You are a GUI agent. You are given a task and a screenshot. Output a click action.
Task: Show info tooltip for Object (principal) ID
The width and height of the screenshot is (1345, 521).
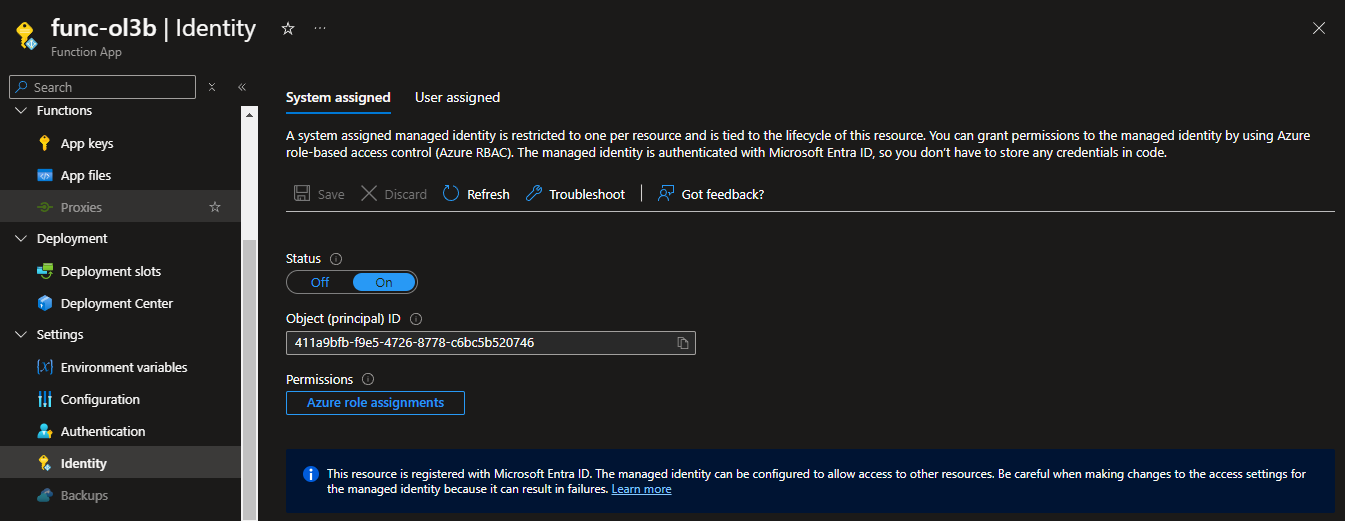416,319
